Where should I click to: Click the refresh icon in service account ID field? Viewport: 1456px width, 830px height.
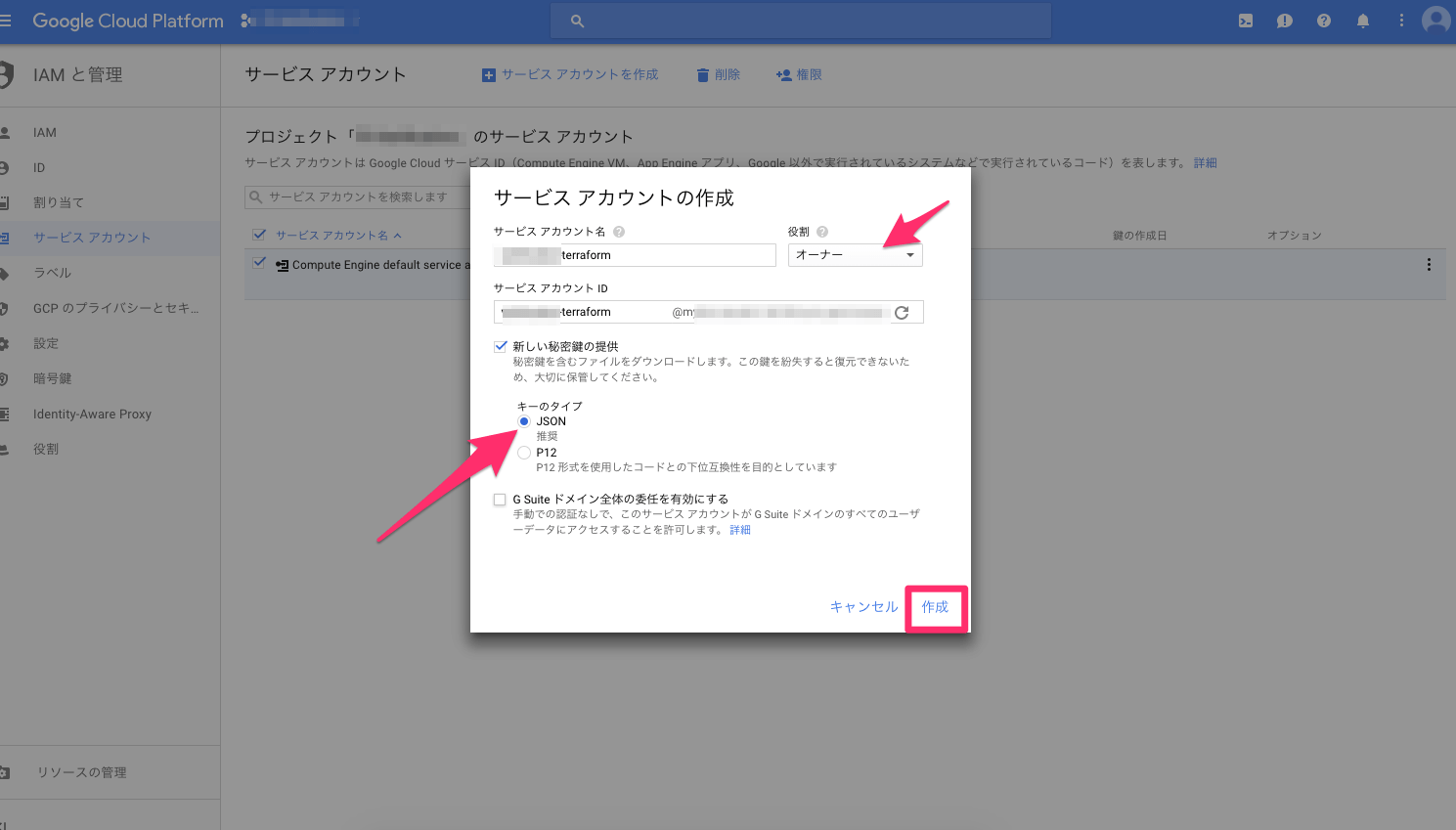point(902,312)
